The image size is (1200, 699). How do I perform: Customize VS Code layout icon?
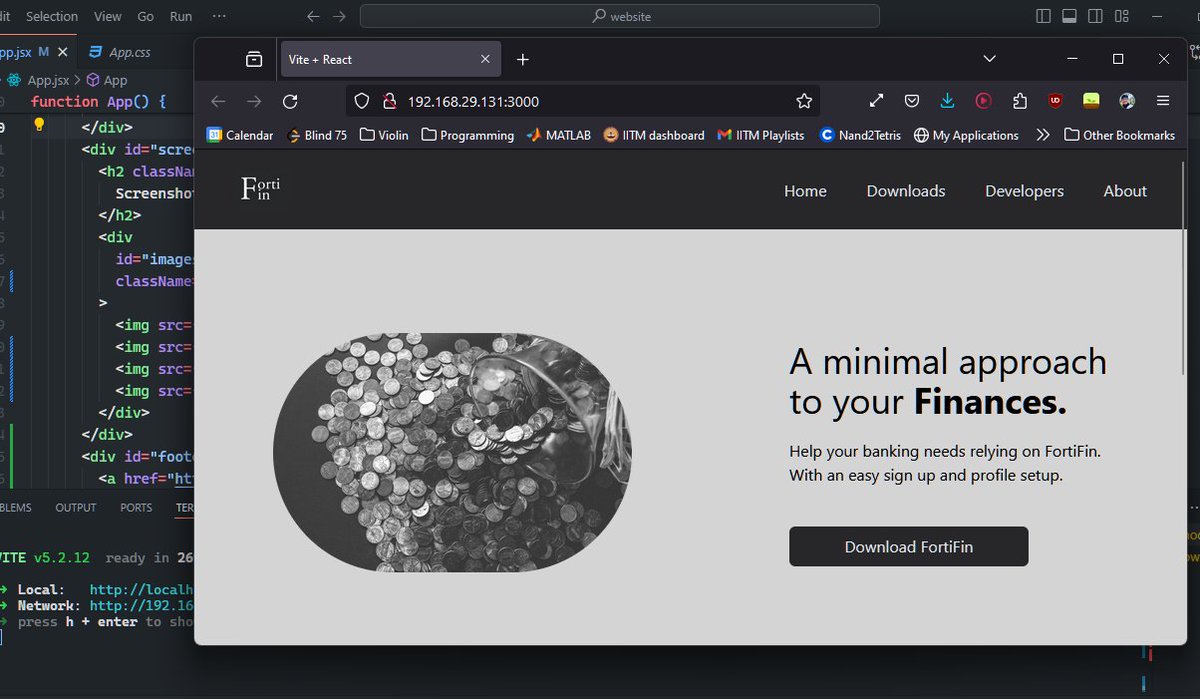(1120, 16)
